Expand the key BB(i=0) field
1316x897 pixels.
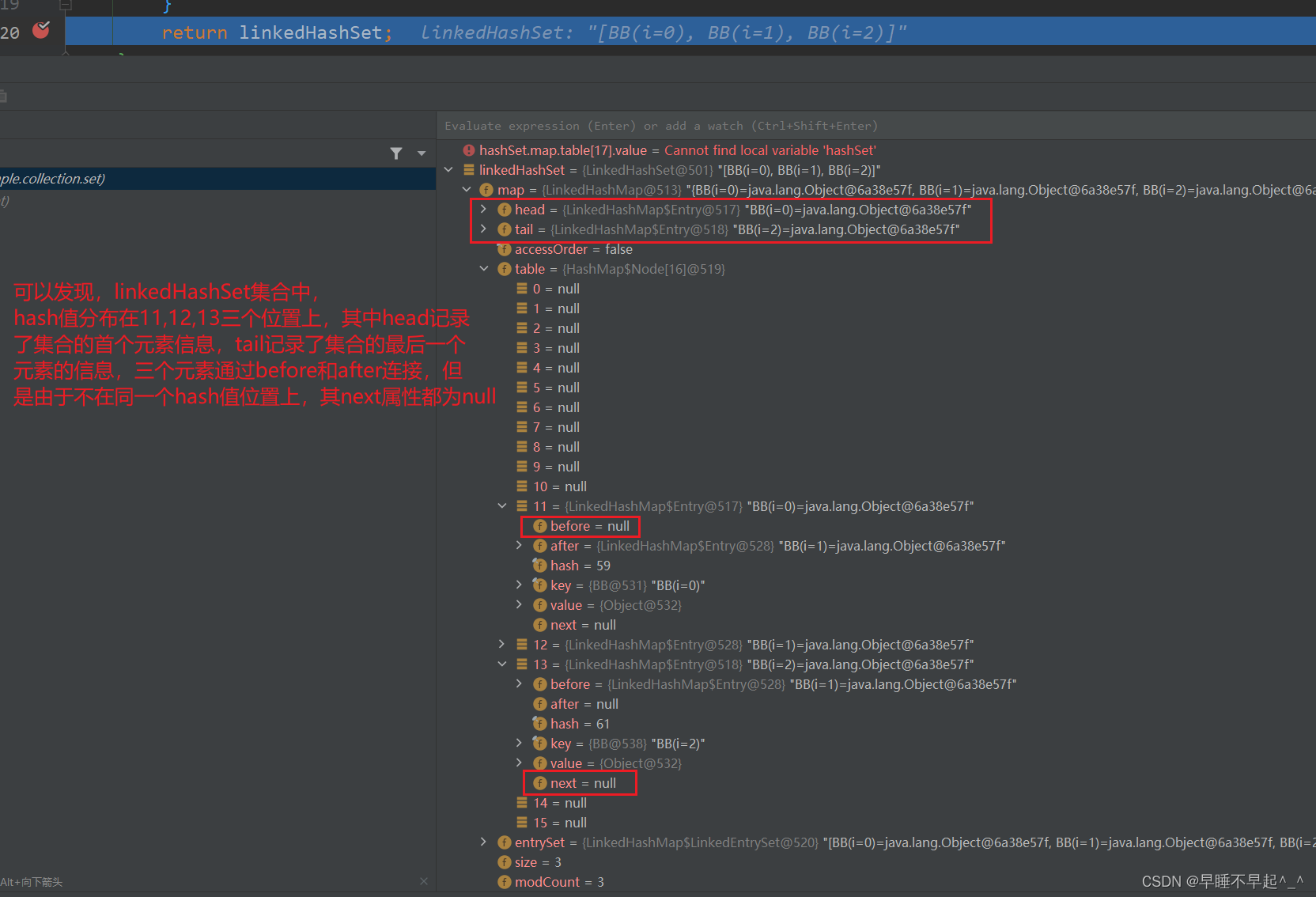coord(519,585)
